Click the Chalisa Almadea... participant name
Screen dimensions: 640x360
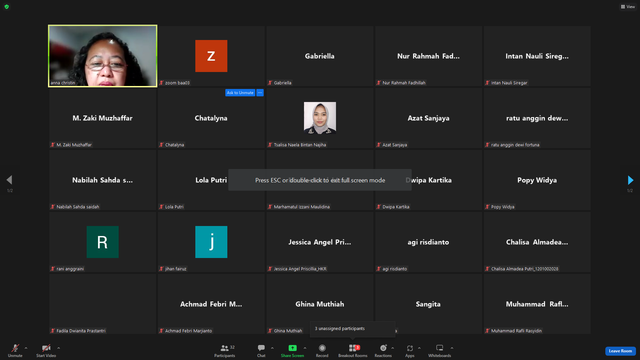pyautogui.click(x=537, y=242)
